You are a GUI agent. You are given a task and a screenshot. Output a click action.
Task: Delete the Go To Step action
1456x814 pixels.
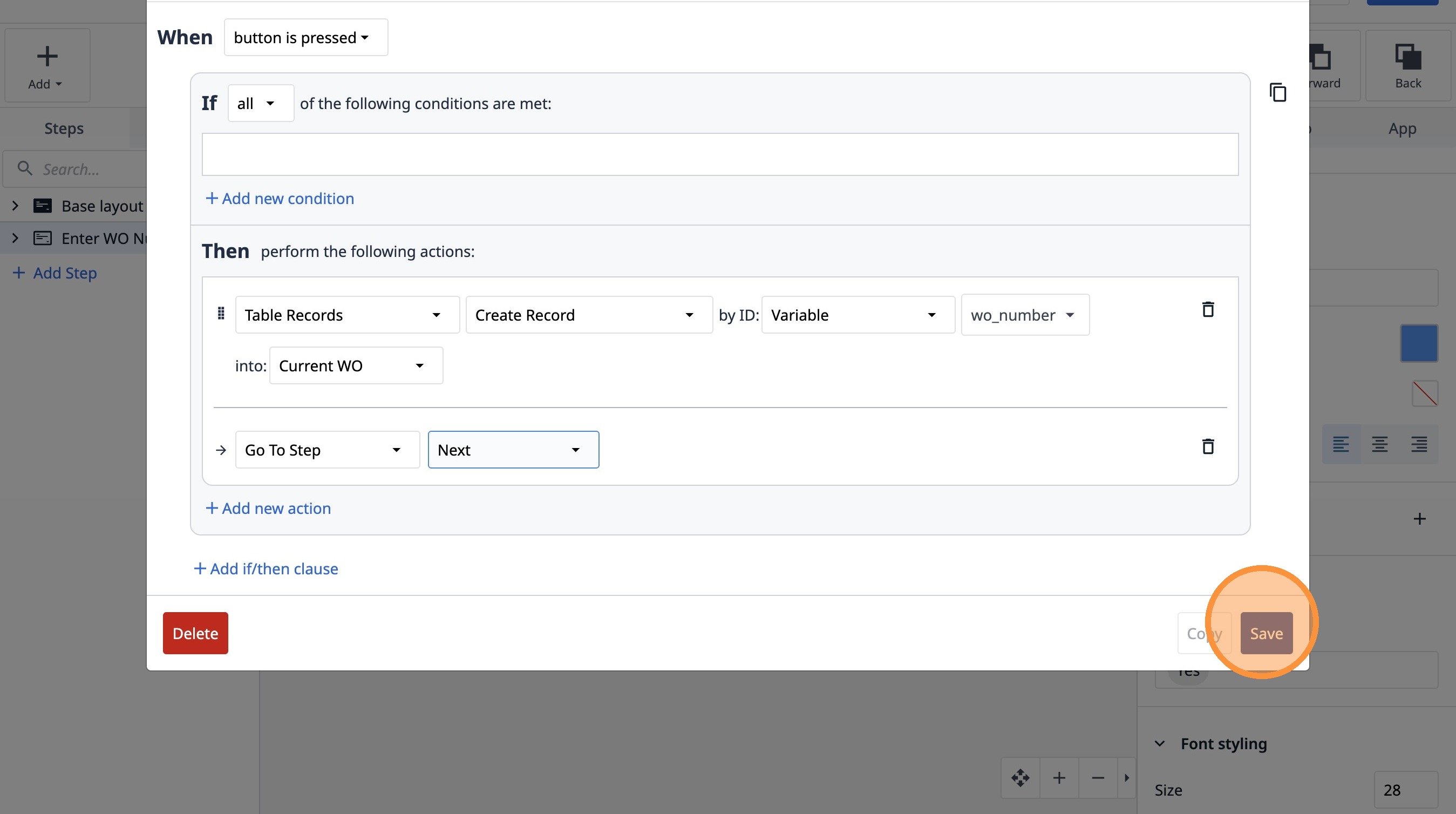tap(1208, 446)
